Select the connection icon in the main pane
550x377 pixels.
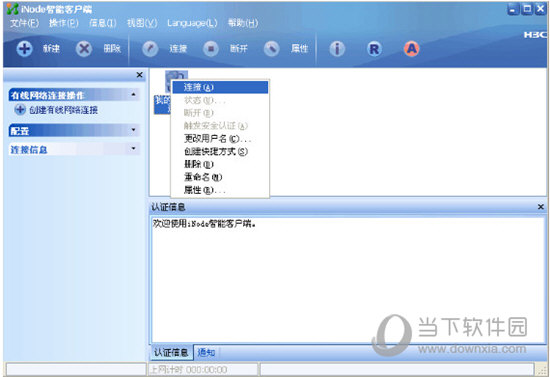169,82
